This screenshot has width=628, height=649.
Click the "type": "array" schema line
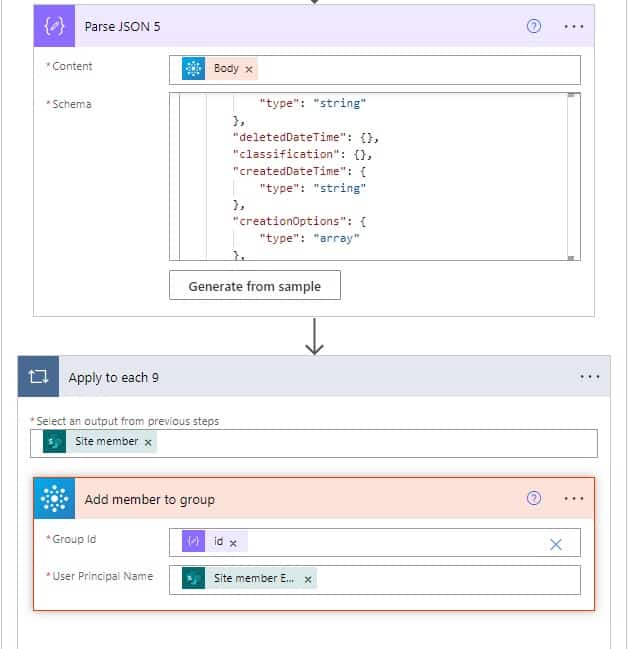click(309, 238)
